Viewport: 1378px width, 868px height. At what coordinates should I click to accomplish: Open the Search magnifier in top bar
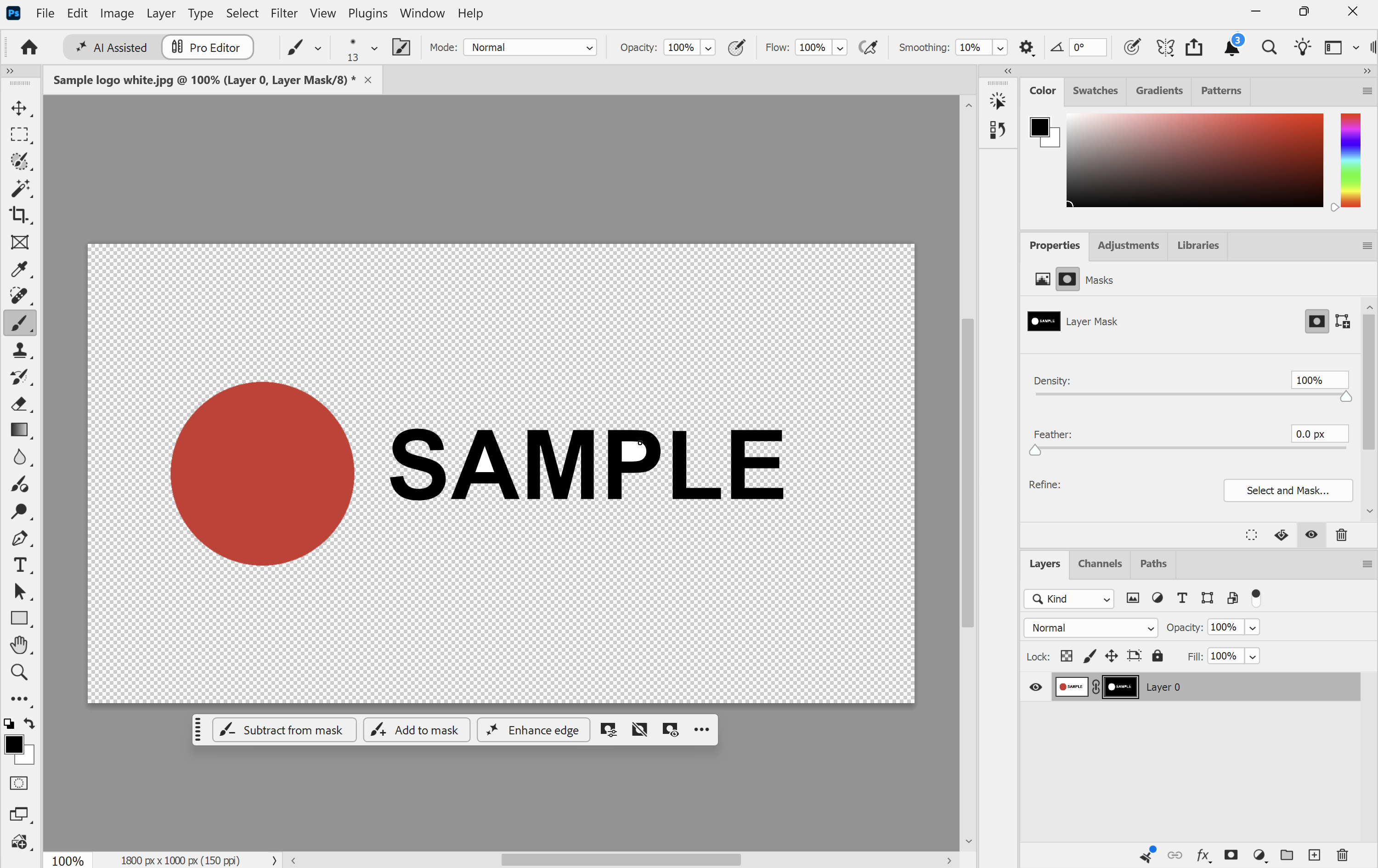point(1269,47)
